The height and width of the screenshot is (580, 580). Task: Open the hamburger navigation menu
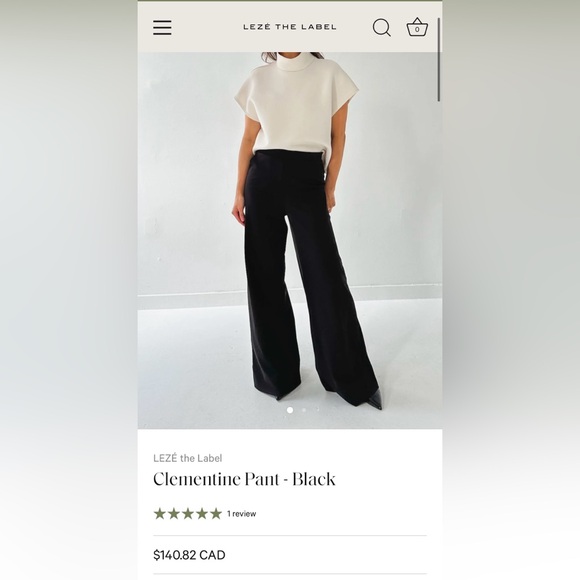162,28
